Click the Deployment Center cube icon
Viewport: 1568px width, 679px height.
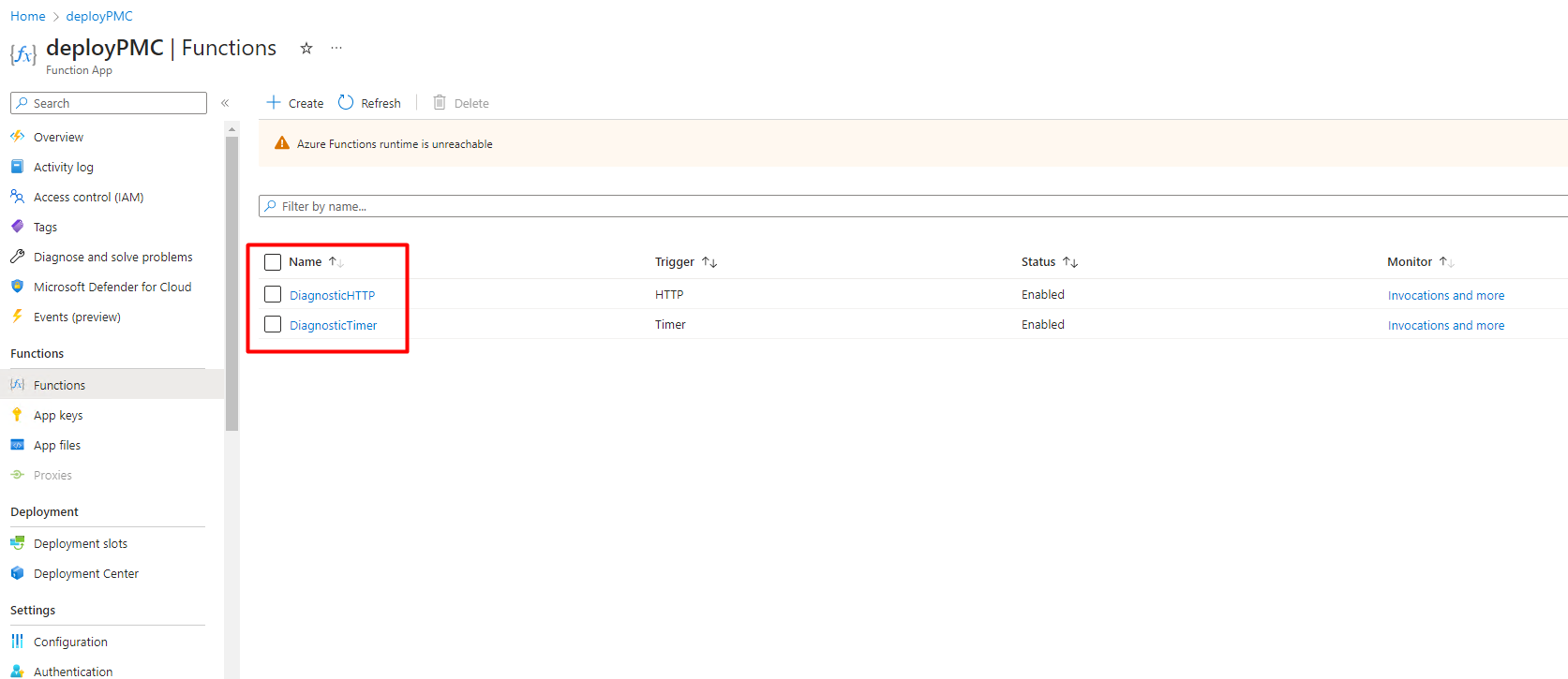[x=17, y=573]
